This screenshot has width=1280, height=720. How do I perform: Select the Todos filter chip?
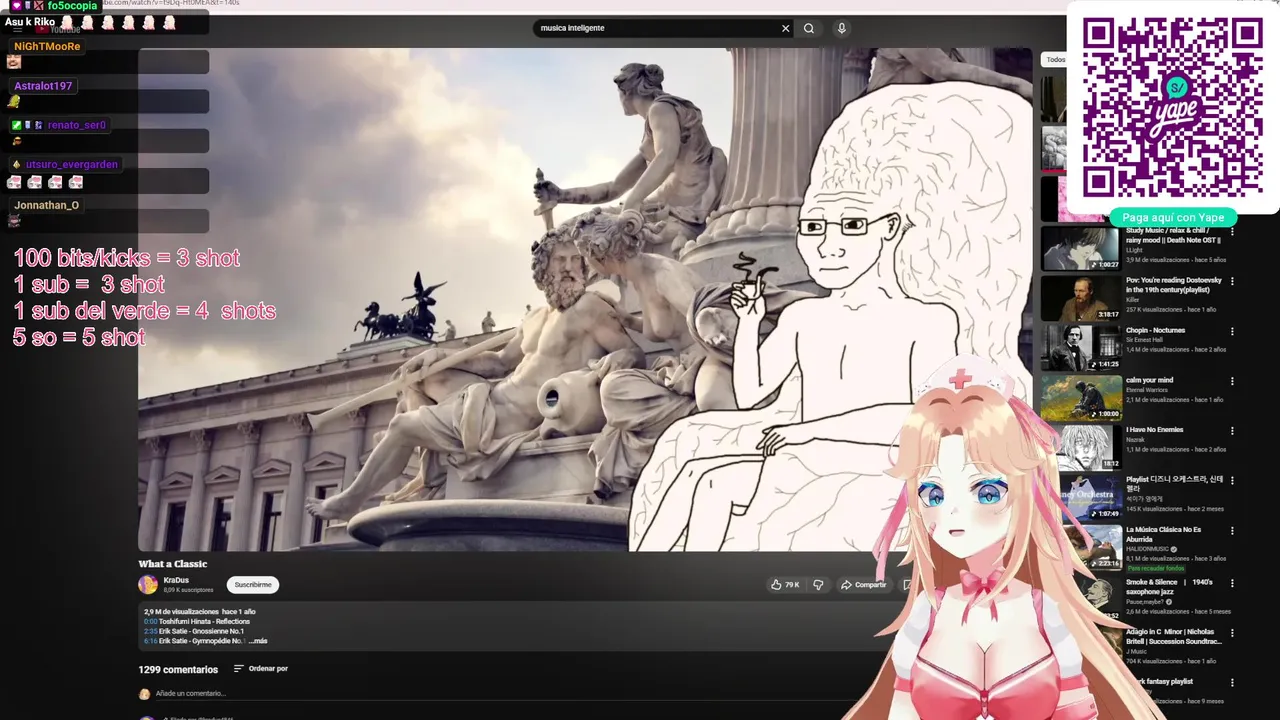tap(1056, 60)
